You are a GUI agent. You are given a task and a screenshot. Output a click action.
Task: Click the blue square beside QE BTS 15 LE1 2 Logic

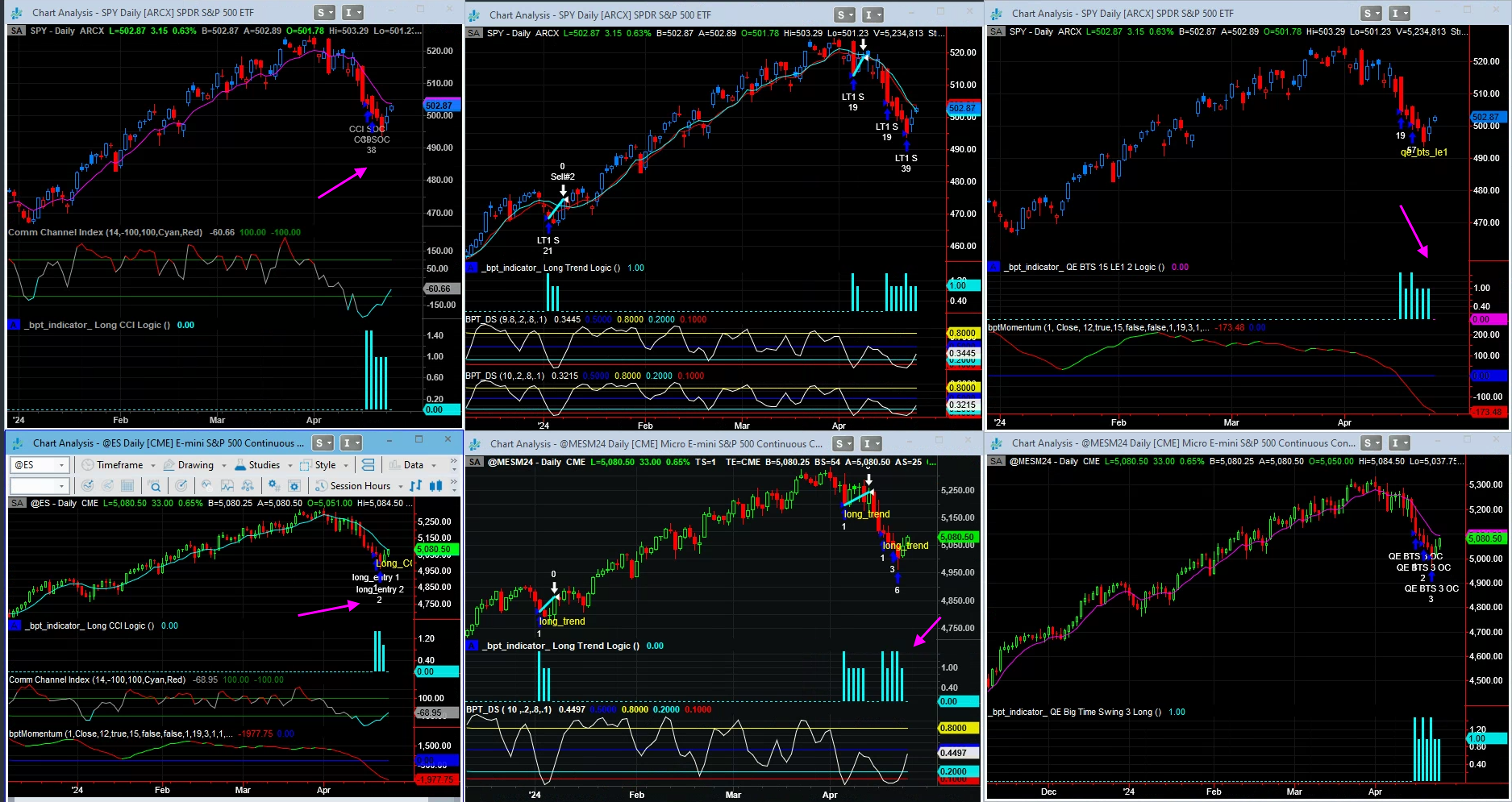[993, 267]
